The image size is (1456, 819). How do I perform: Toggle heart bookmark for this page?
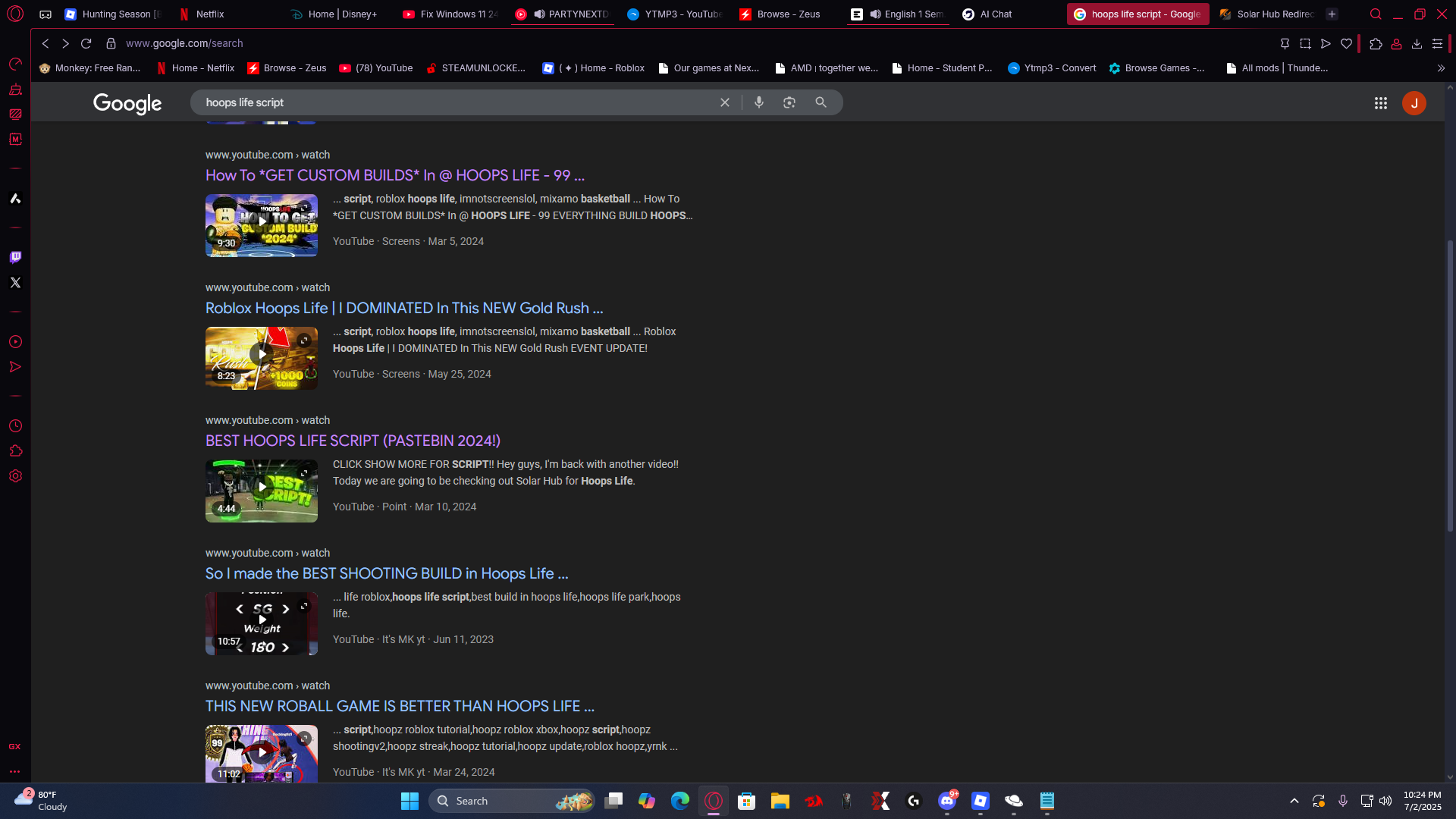[x=1346, y=44]
